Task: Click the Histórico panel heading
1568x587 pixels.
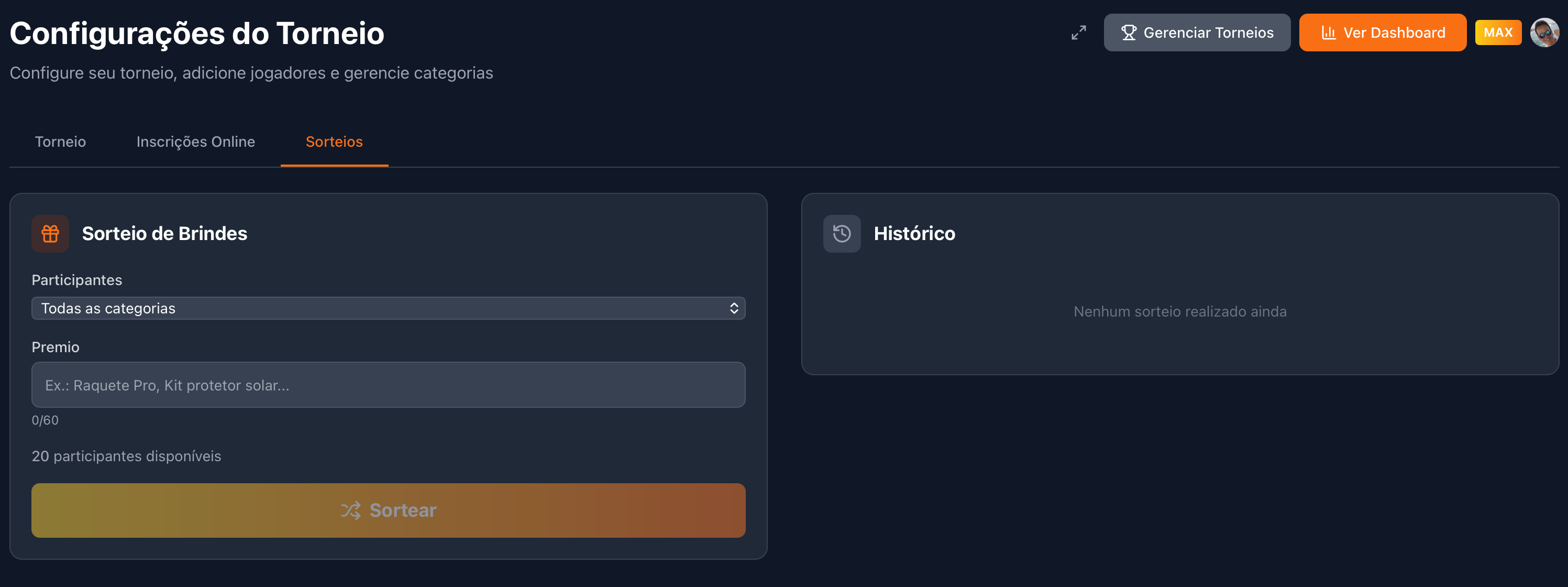Action: point(914,234)
